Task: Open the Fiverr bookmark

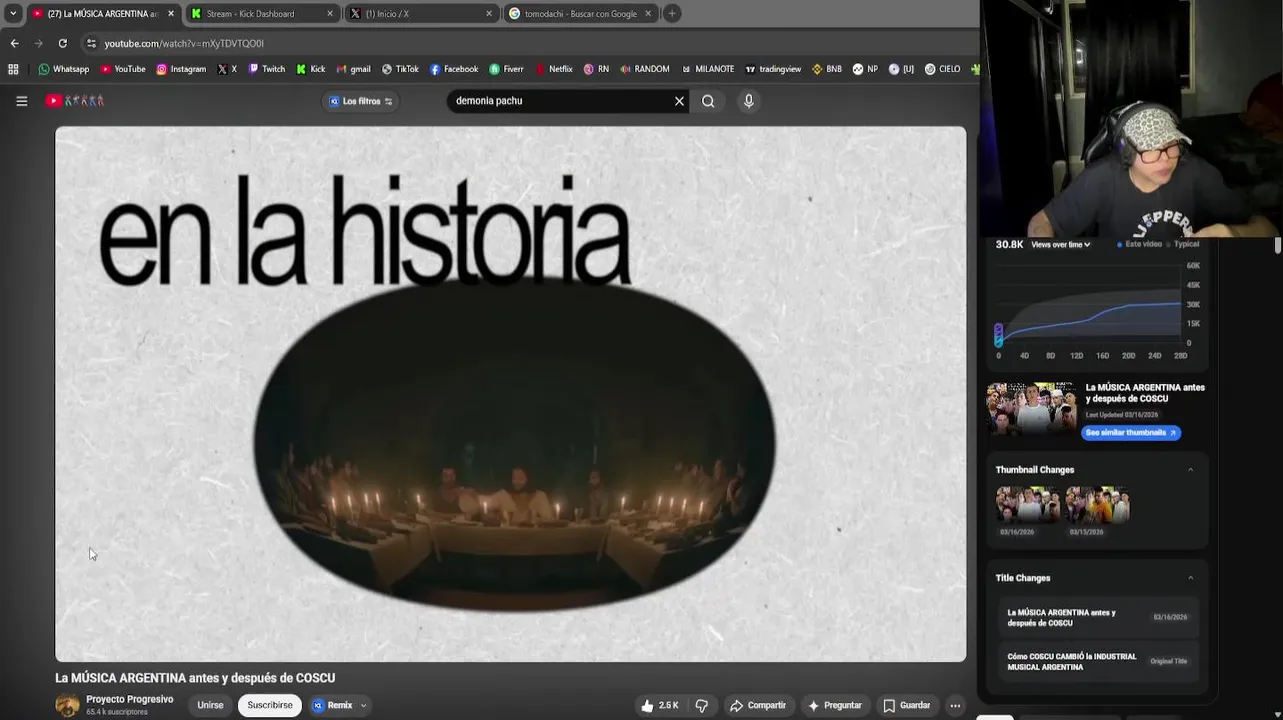Action: click(506, 69)
